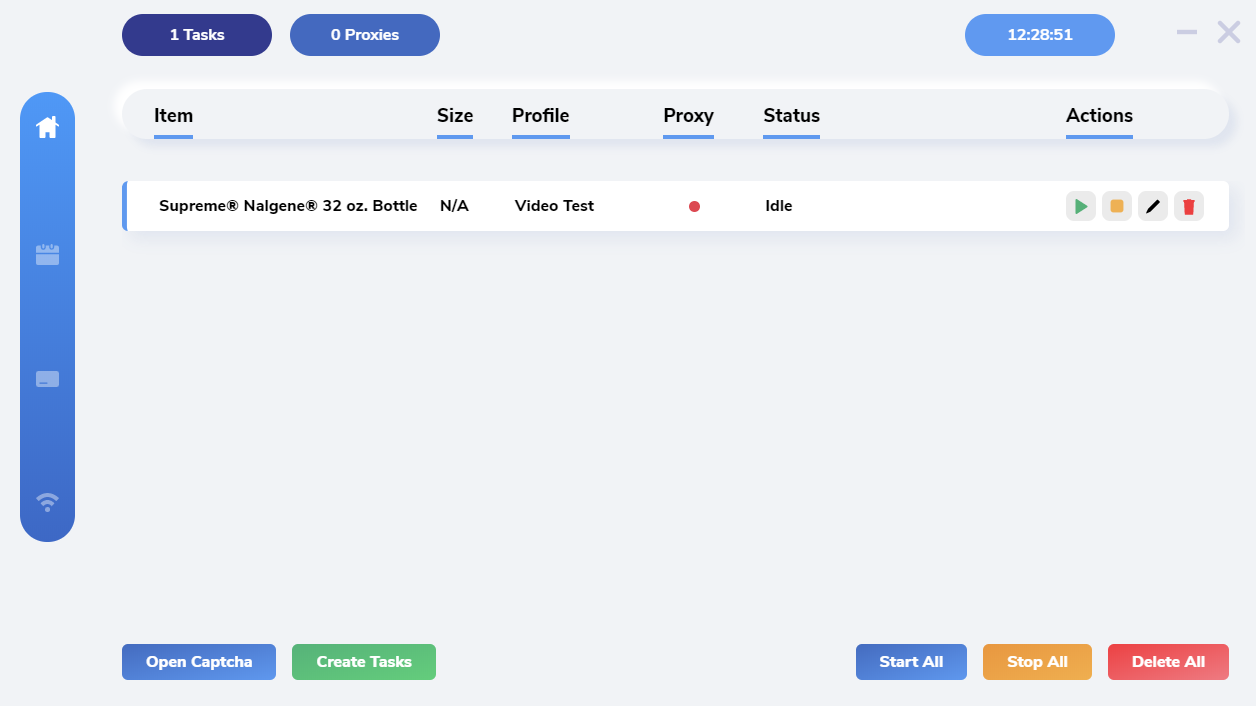Viewport: 1256px width, 706px height.
Task: Select the 0 Proxies pill
Action: click(x=365, y=35)
